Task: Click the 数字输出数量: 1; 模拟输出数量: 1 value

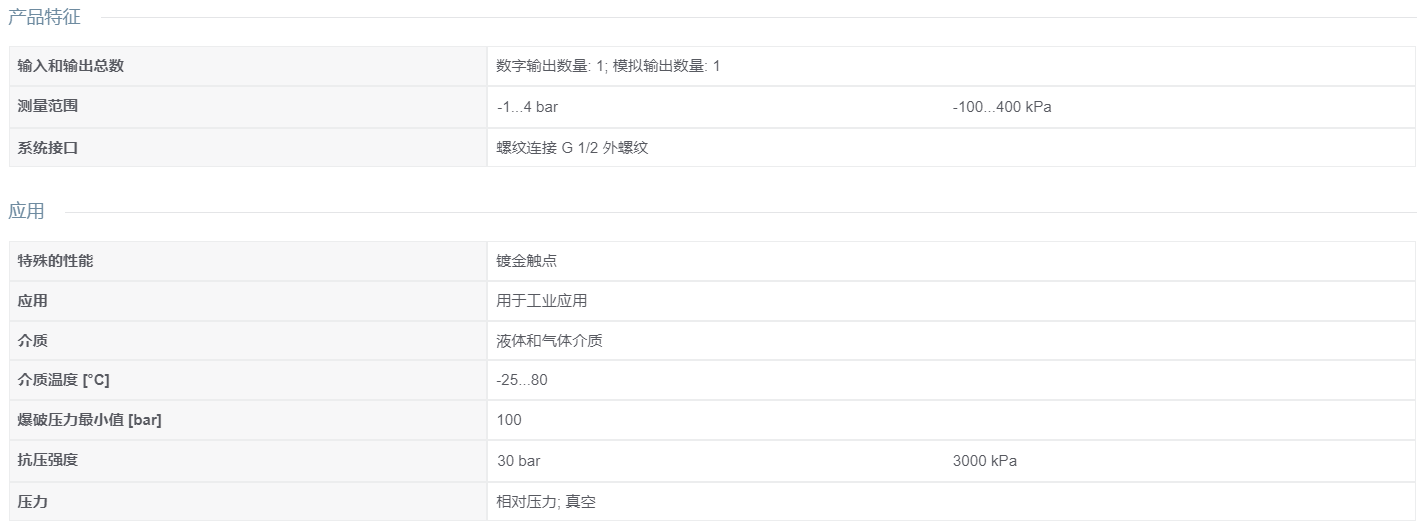Action: pos(608,66)
